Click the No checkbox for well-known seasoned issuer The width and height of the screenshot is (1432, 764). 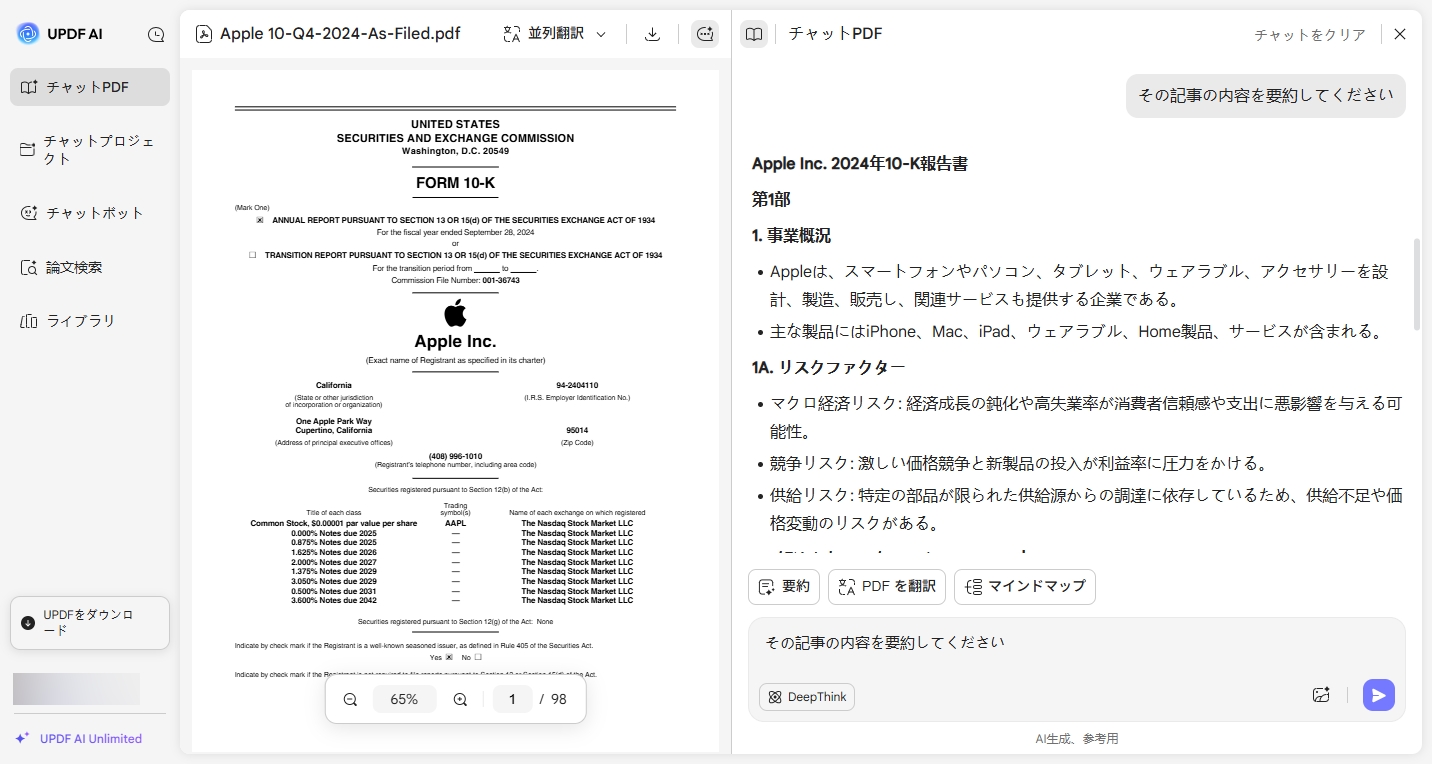click(478, 657)
